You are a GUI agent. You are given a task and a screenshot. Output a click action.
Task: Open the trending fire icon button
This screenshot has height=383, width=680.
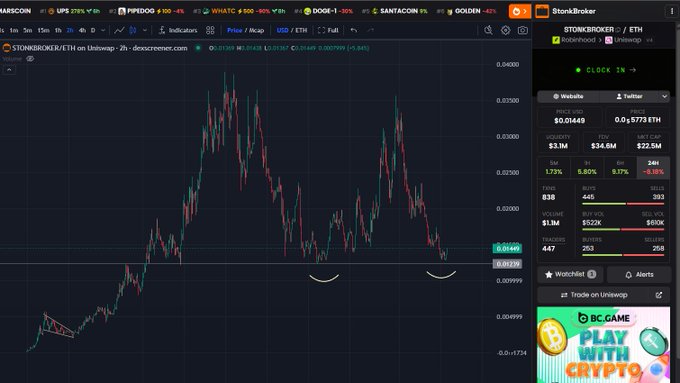coord(519,11)
